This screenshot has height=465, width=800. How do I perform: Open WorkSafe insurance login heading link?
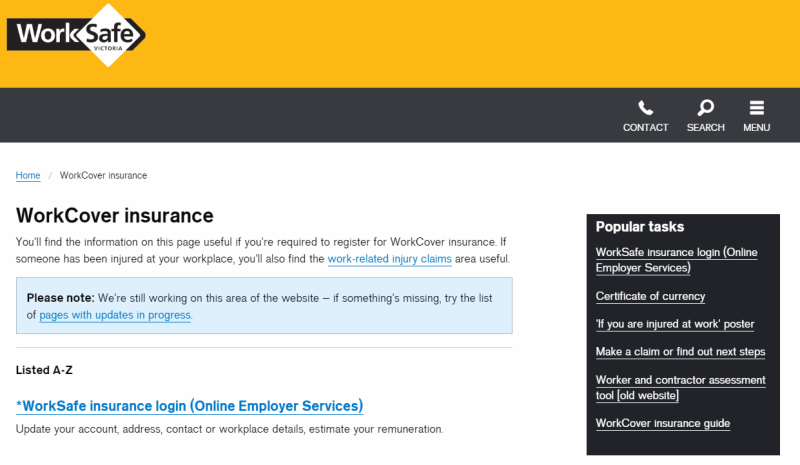(190, 406)
